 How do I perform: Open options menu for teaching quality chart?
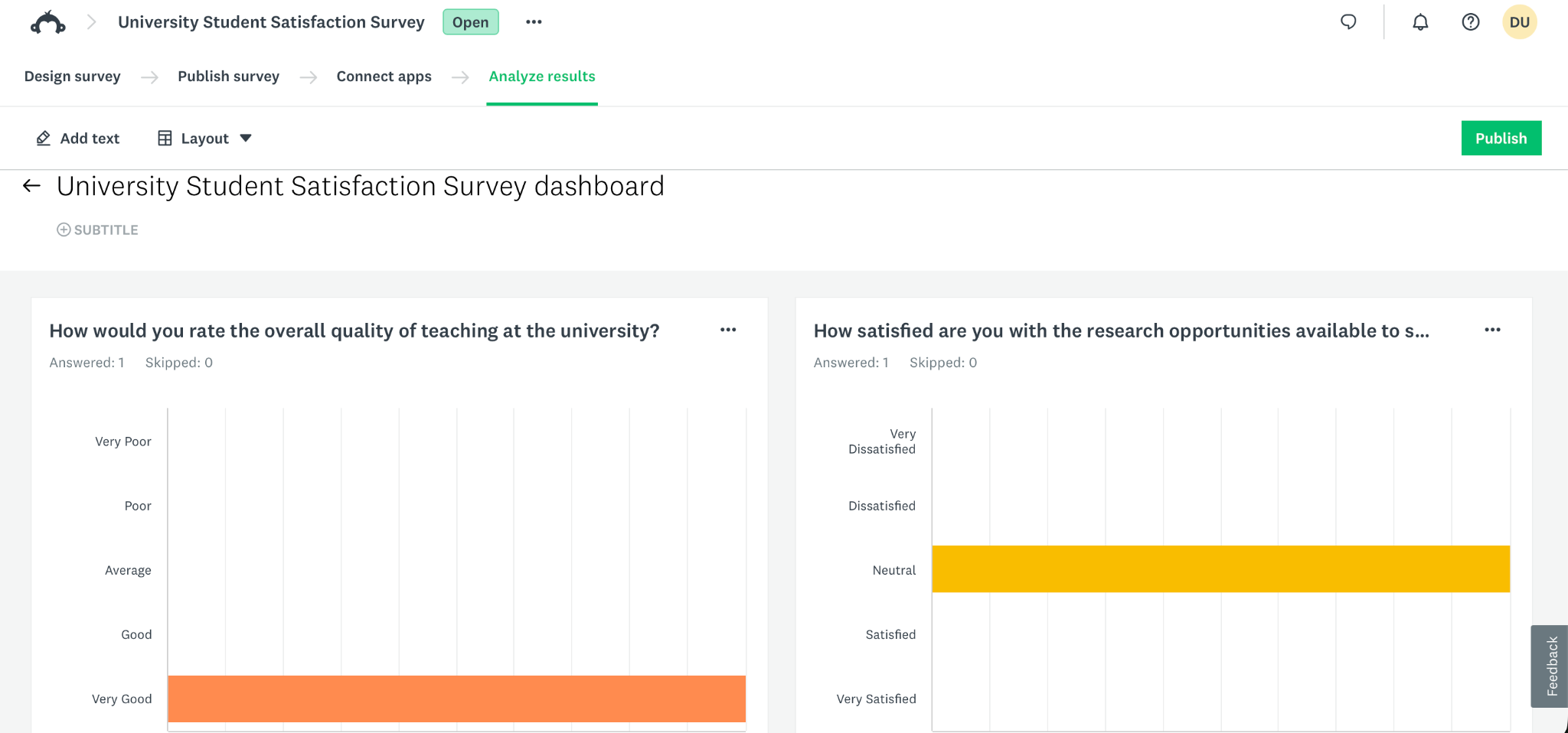pos(728,330)
